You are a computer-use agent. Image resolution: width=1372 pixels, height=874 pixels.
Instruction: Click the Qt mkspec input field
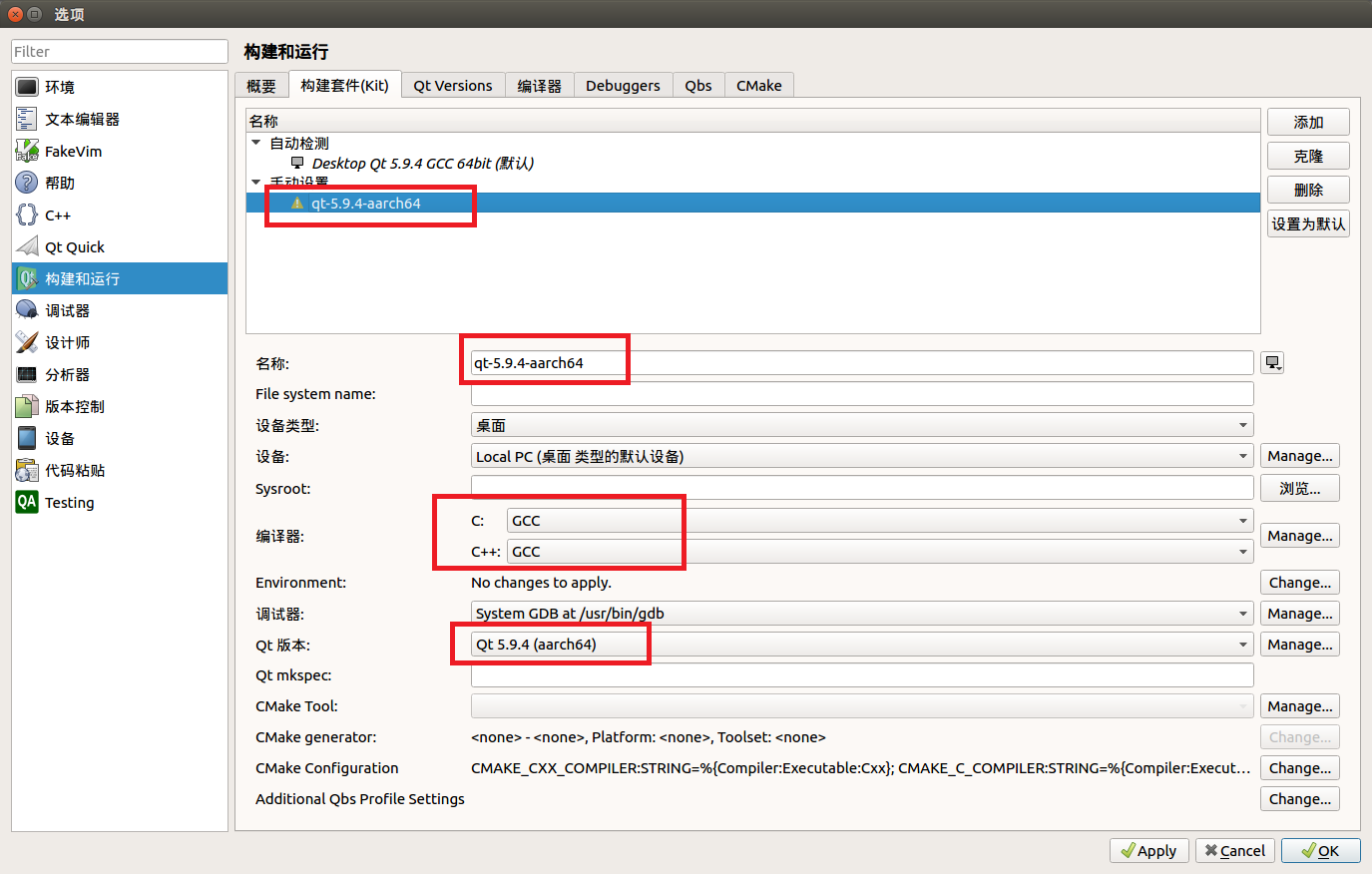tap(862, 675)
